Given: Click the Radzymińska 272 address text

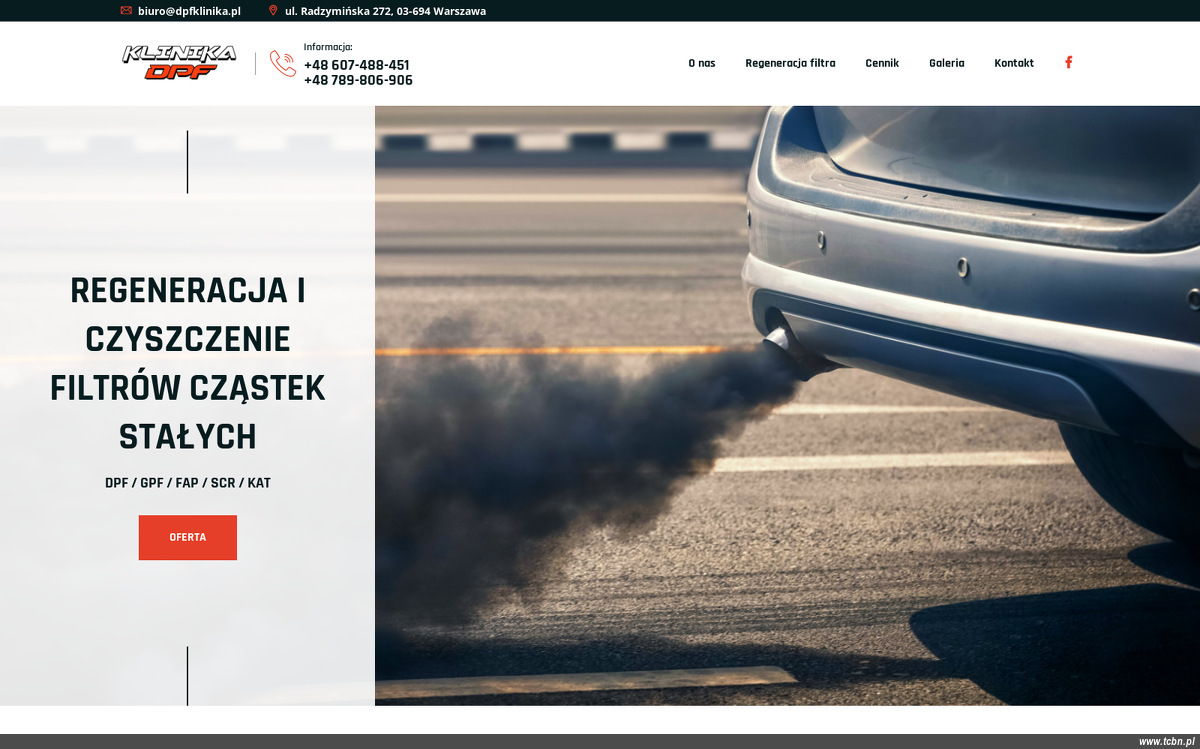Looking at the screenshot, I should point(385,11).
